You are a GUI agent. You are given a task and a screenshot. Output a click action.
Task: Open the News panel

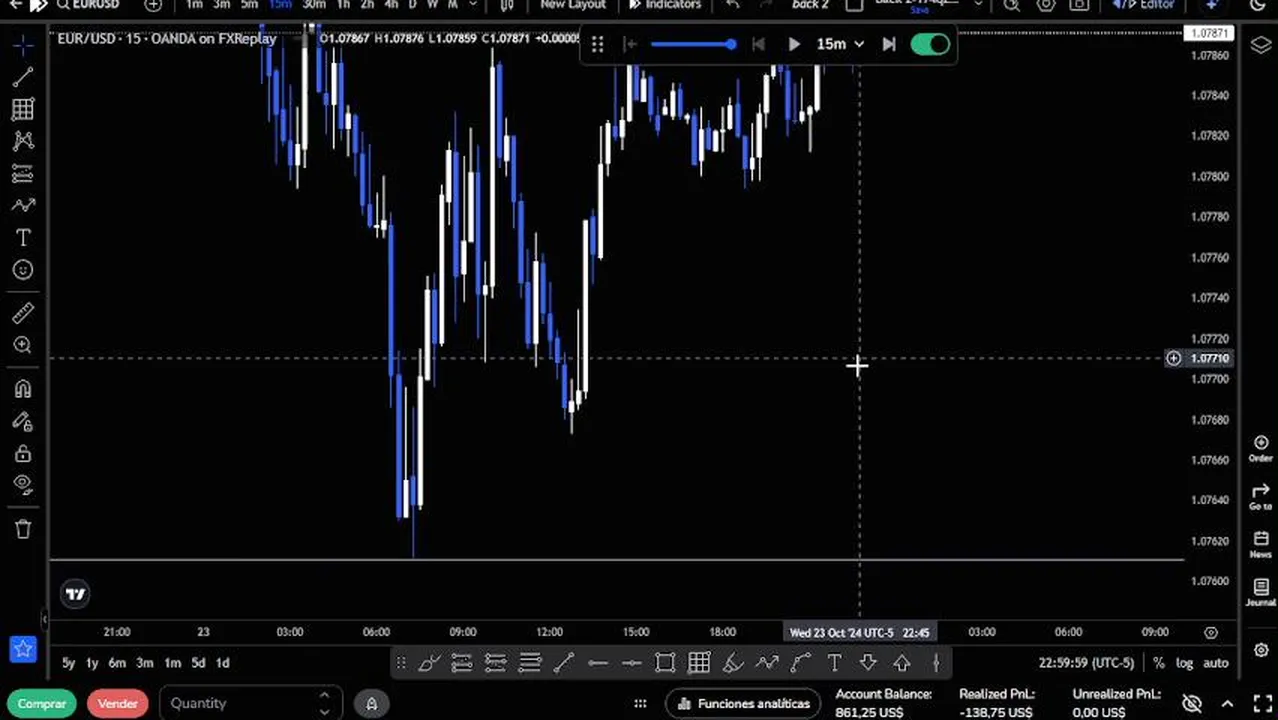pos(1260,545)
